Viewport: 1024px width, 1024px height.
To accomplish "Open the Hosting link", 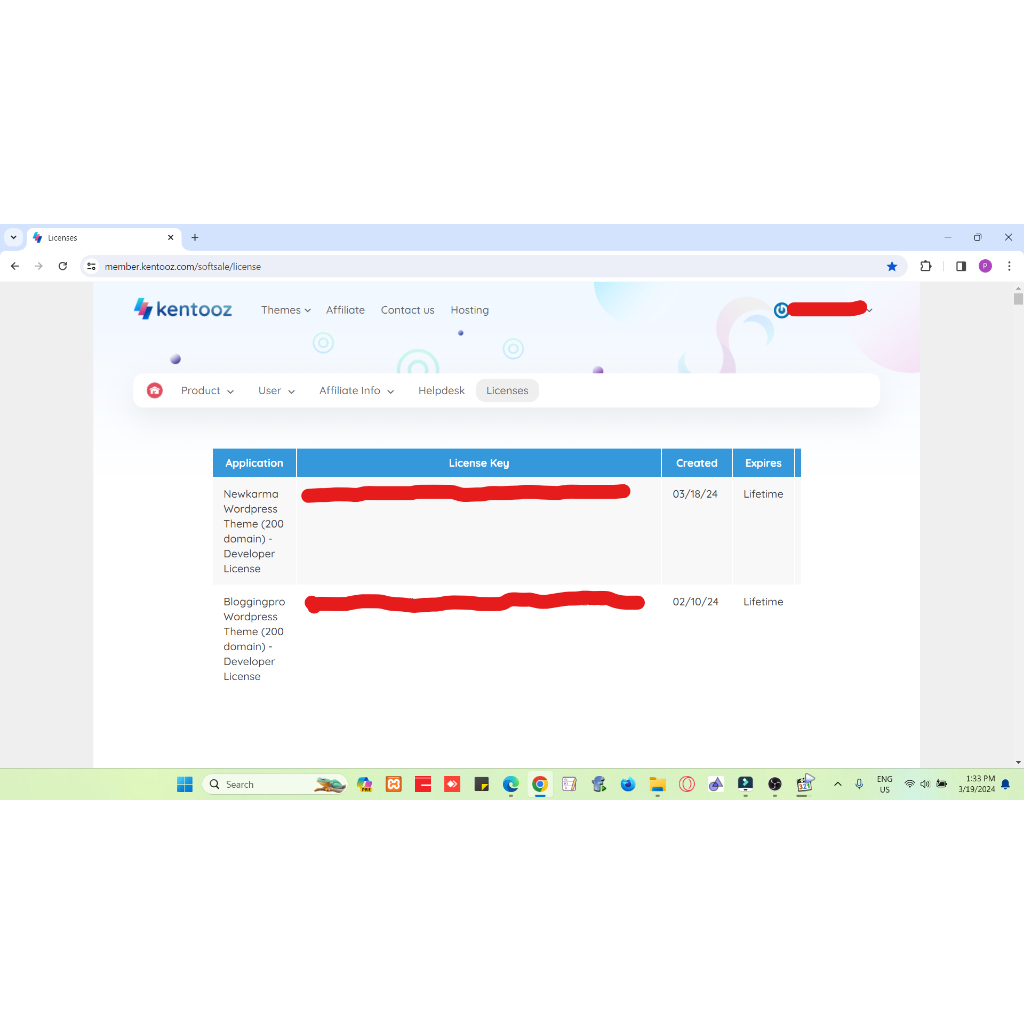I will coord(470,310).
